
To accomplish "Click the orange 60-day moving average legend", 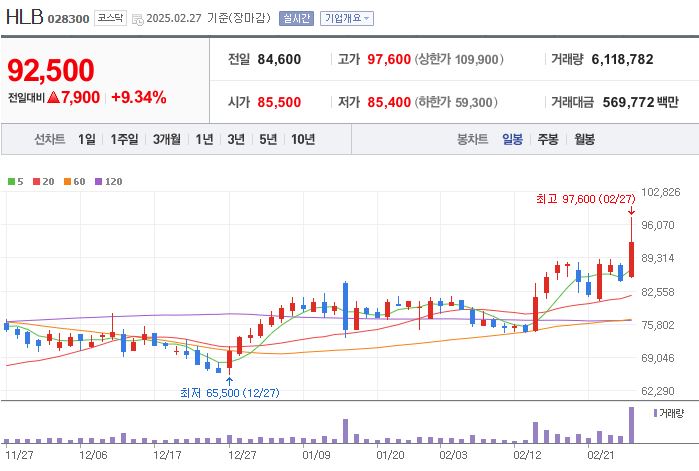I will coord(74,181).
